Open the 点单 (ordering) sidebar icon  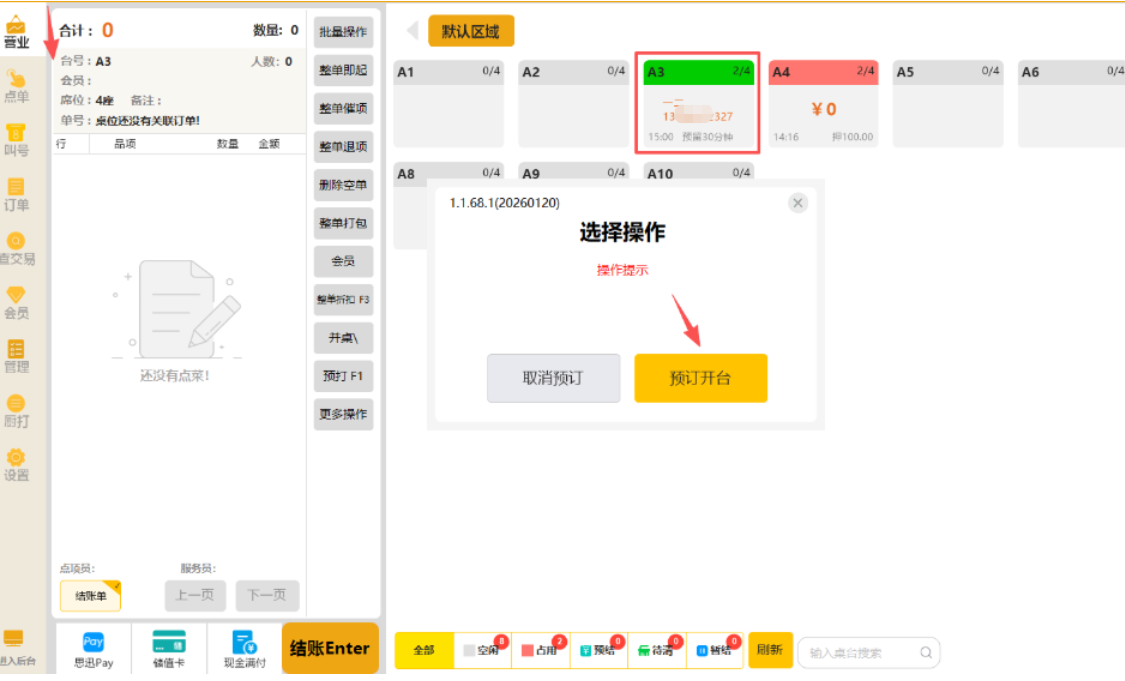click(16, 86)
